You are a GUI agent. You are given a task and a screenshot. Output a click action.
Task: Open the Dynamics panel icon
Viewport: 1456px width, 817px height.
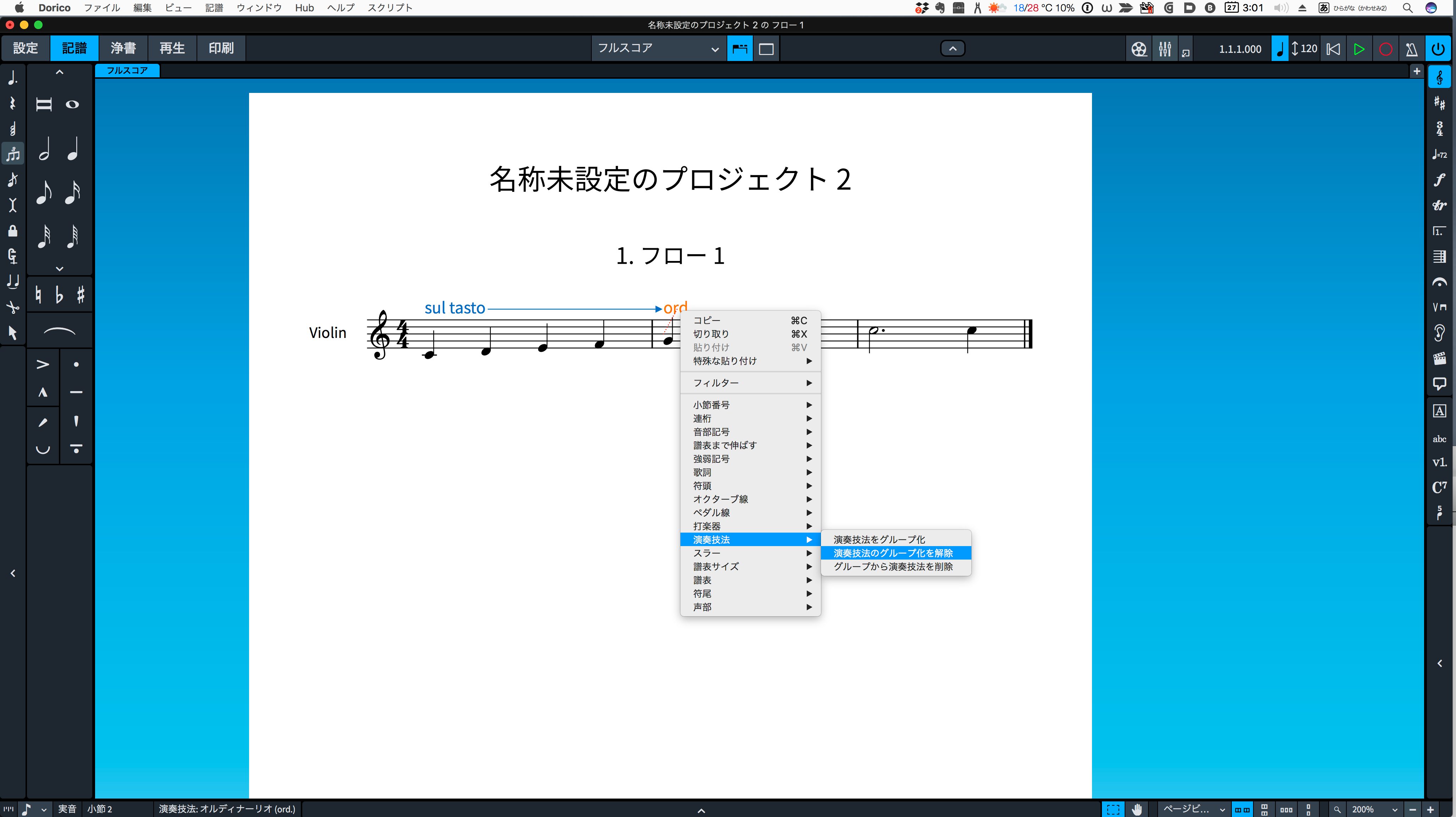(1439, 180)
